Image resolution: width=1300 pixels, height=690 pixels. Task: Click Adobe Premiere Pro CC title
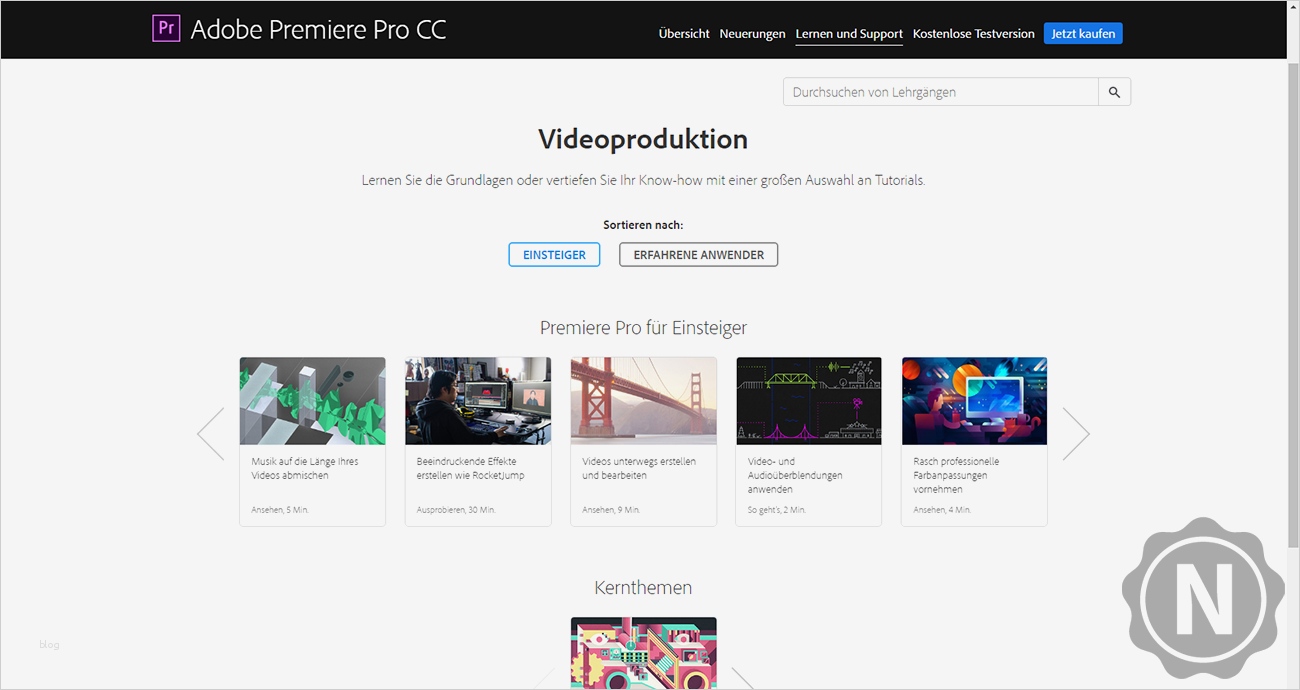point(318,29)
